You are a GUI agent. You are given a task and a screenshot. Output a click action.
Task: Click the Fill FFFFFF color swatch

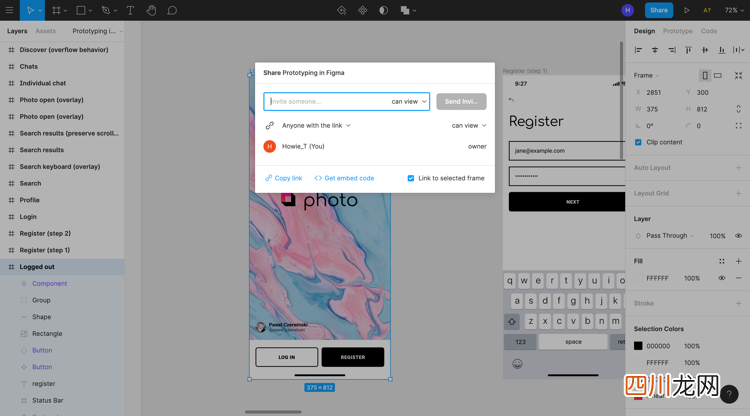pyautogui.click(x=638, y=278)
